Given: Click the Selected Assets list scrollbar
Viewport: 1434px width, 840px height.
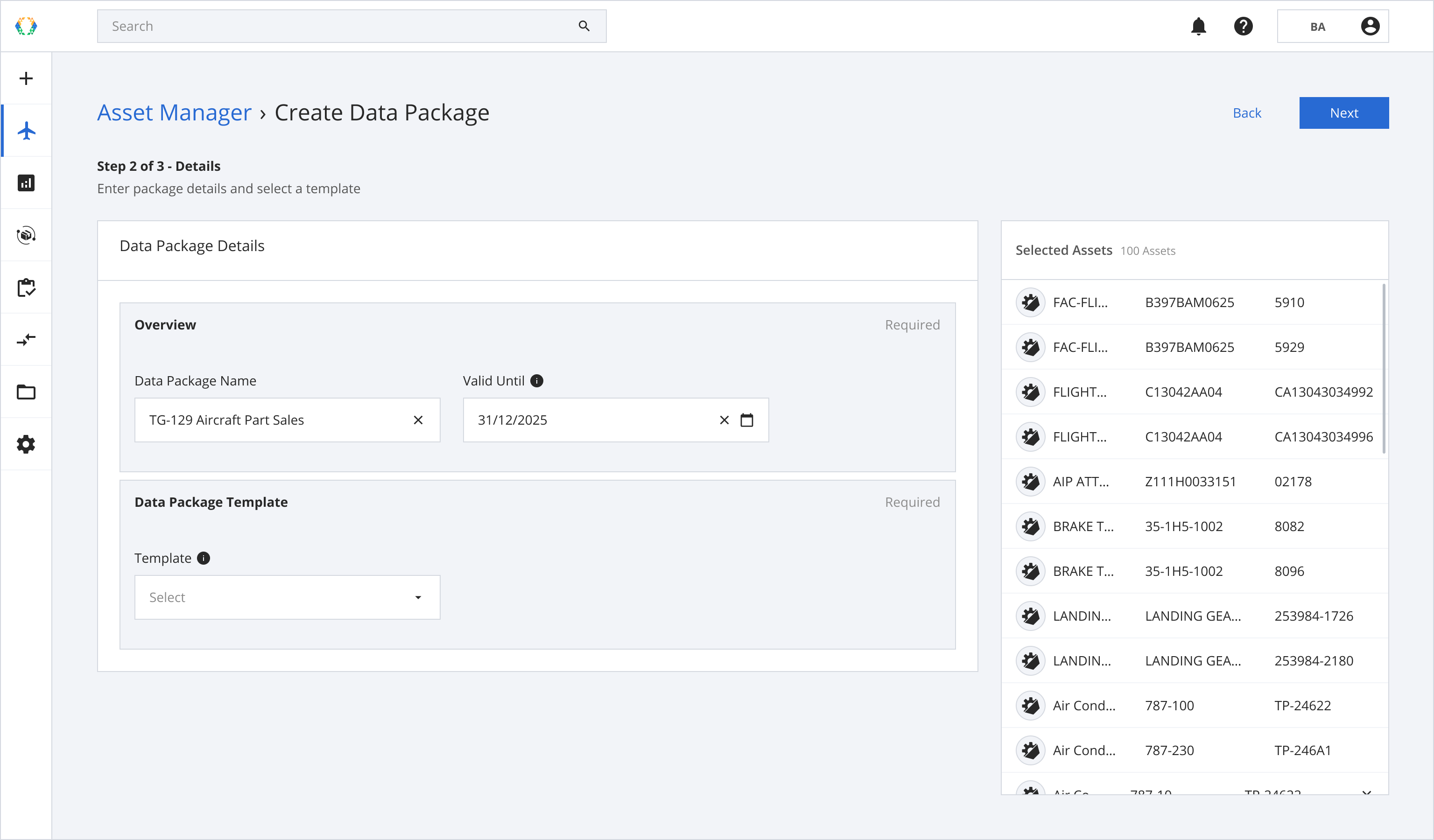Looking at the screenshot, I should pos(1384,370).
